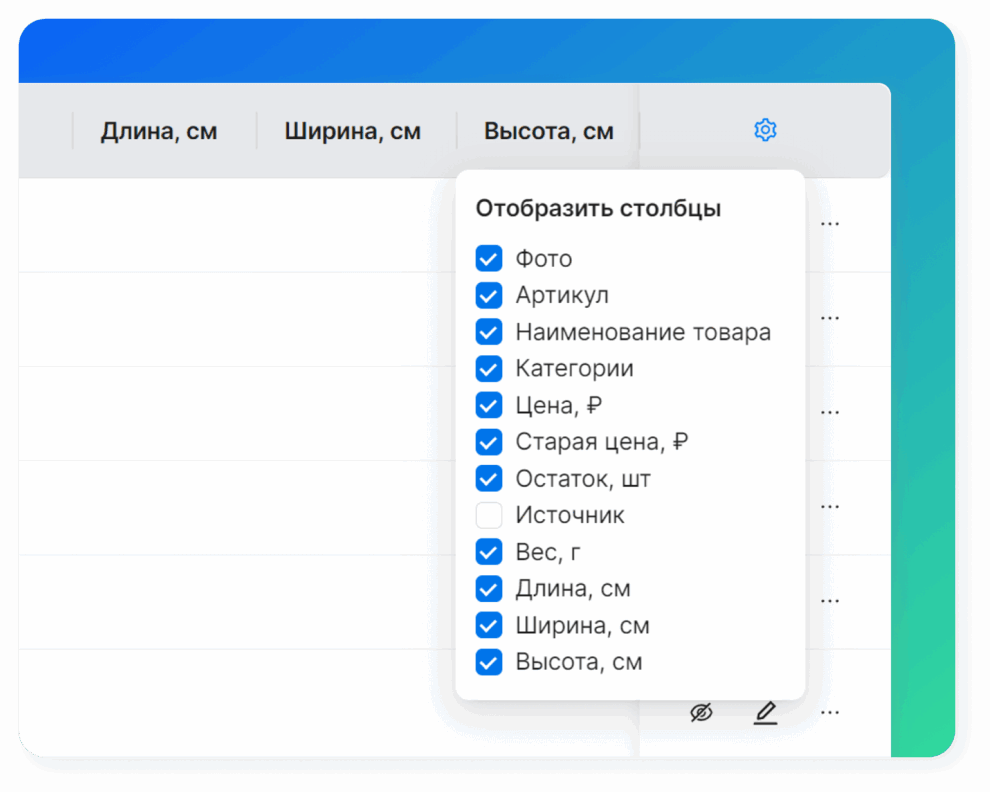Uncheck the Артикул column checkbox

pos(489,296)
